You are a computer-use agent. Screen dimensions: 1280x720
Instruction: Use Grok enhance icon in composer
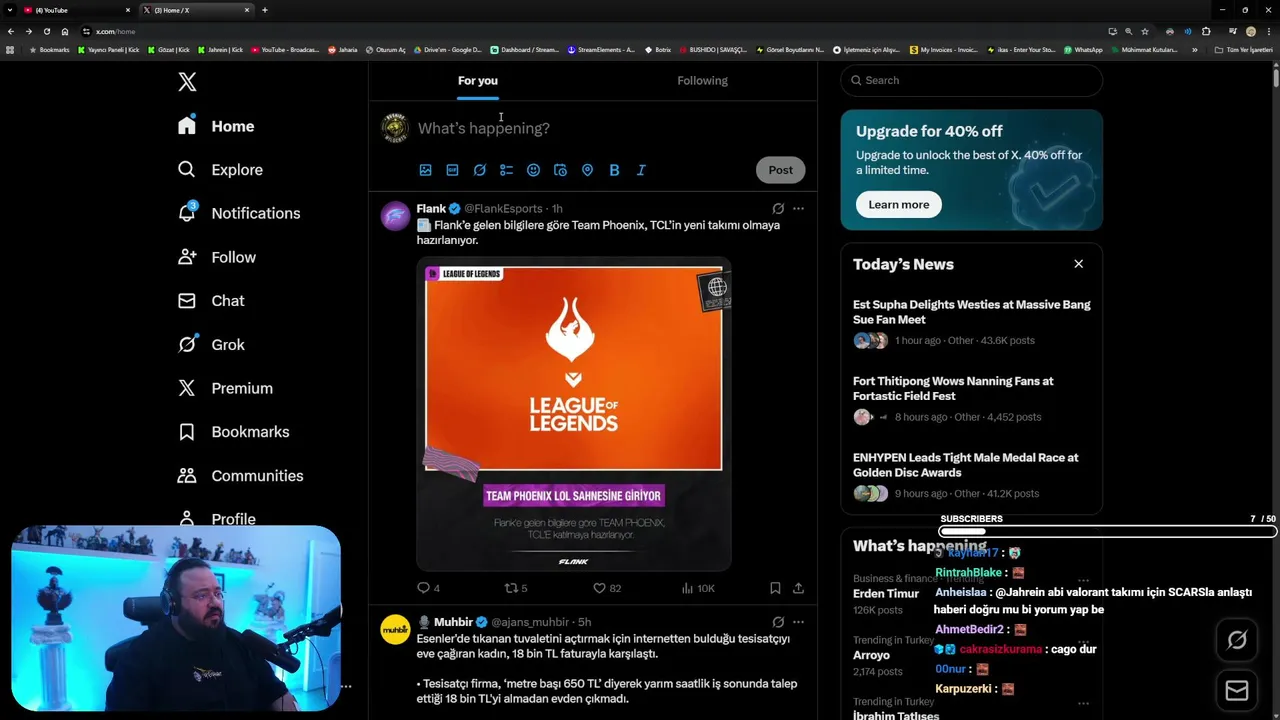pos(479,170)
